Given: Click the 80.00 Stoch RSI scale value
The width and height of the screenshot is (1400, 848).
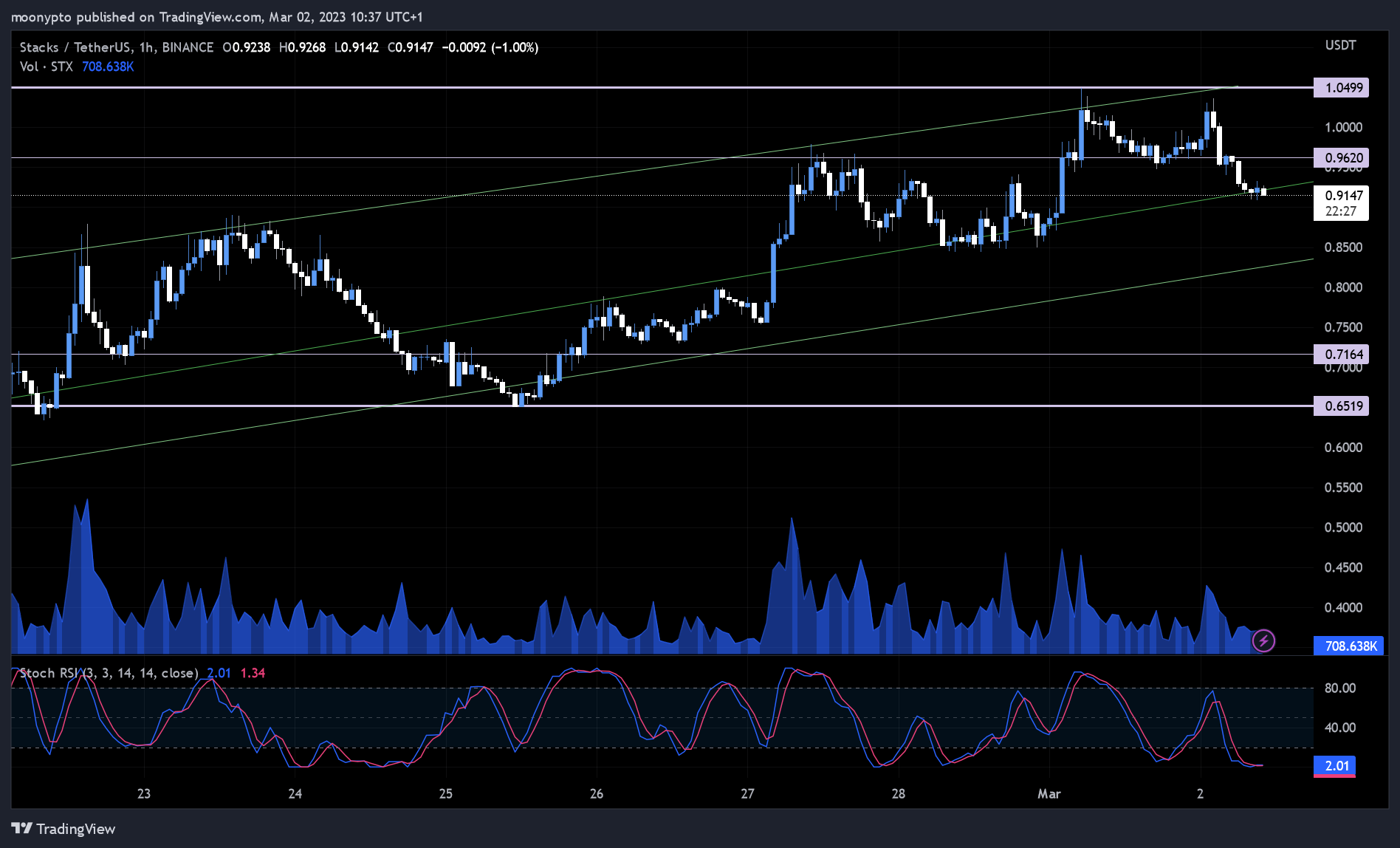Looking at the screenshot, I should 1340,688.
